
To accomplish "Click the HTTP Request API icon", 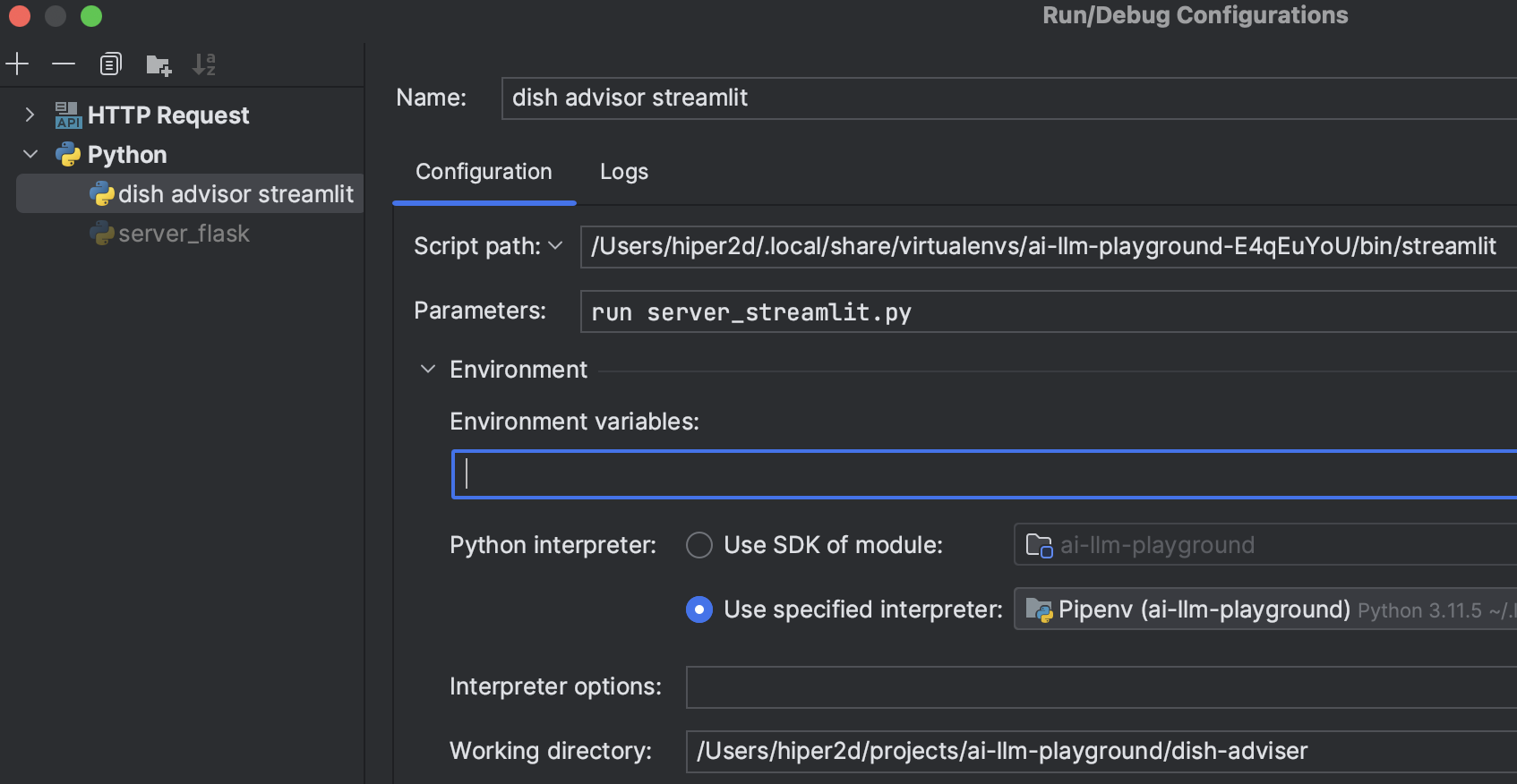I will click(x=68, y=115).
